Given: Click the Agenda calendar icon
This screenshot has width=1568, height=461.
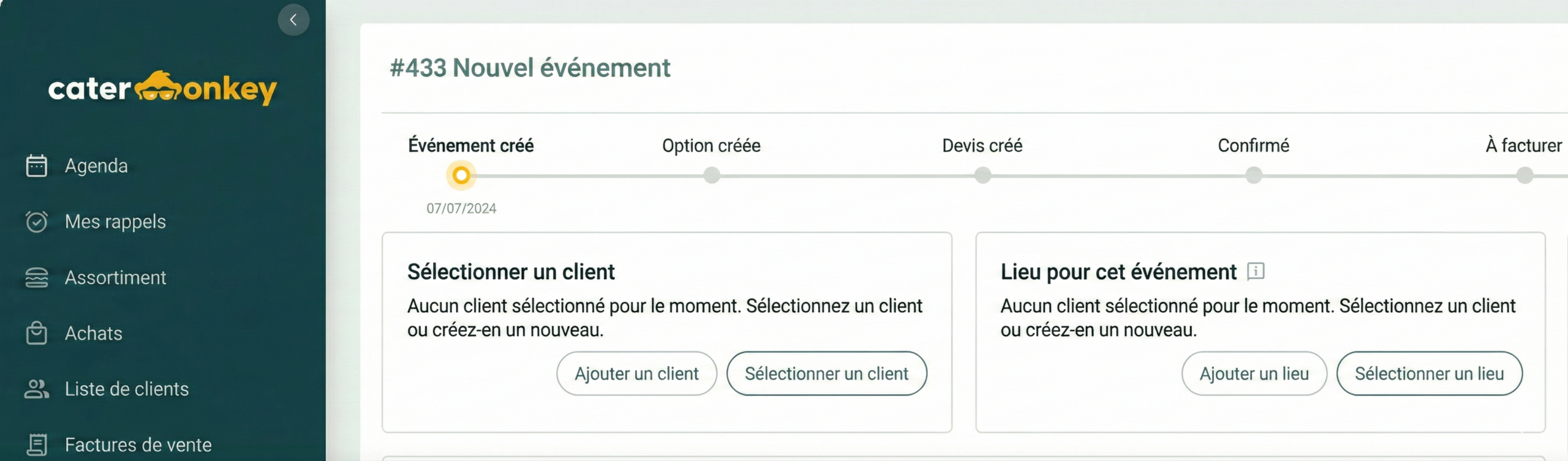Looking at the screenshot, I should (x=37, y=165).
